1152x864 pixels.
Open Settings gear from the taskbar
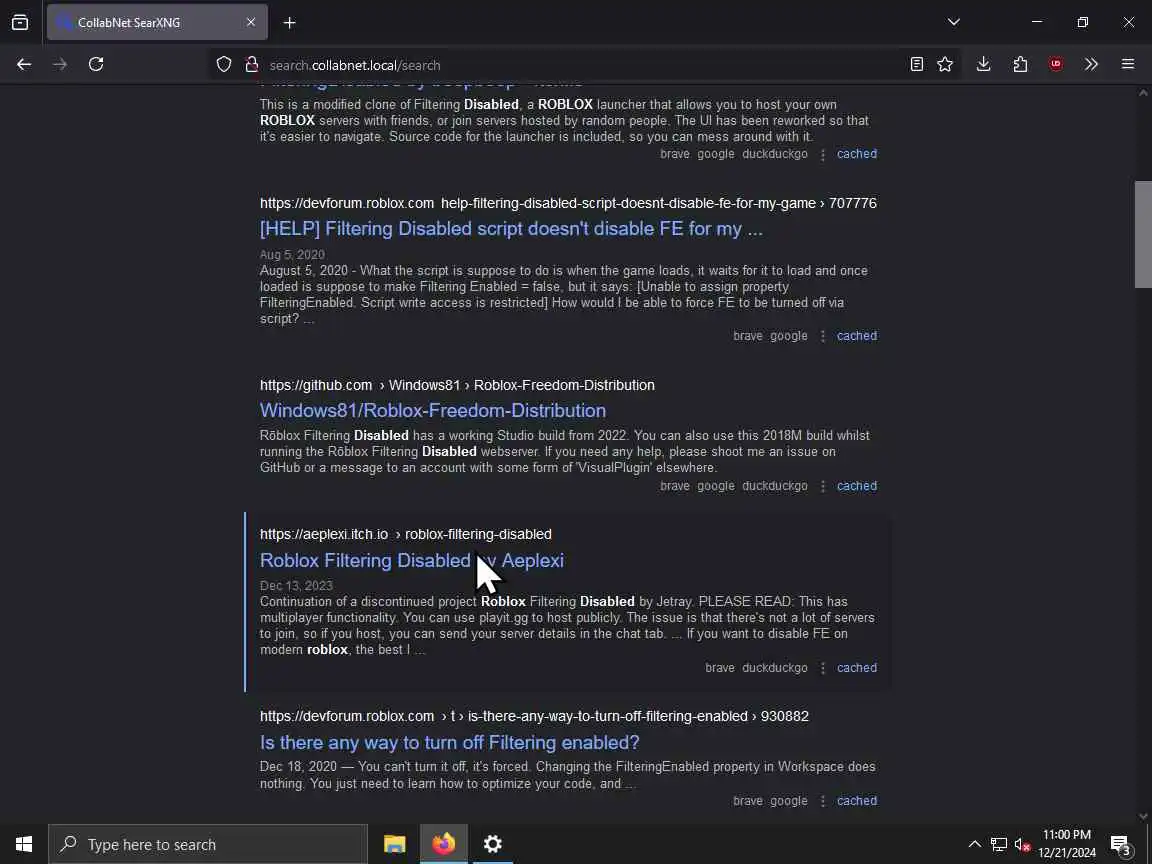(493, 844)
